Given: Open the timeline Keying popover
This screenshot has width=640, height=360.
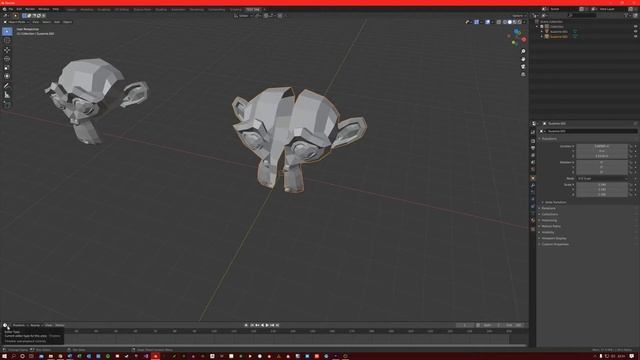Looking at the screenshot, I should click(x=36, y=325).
